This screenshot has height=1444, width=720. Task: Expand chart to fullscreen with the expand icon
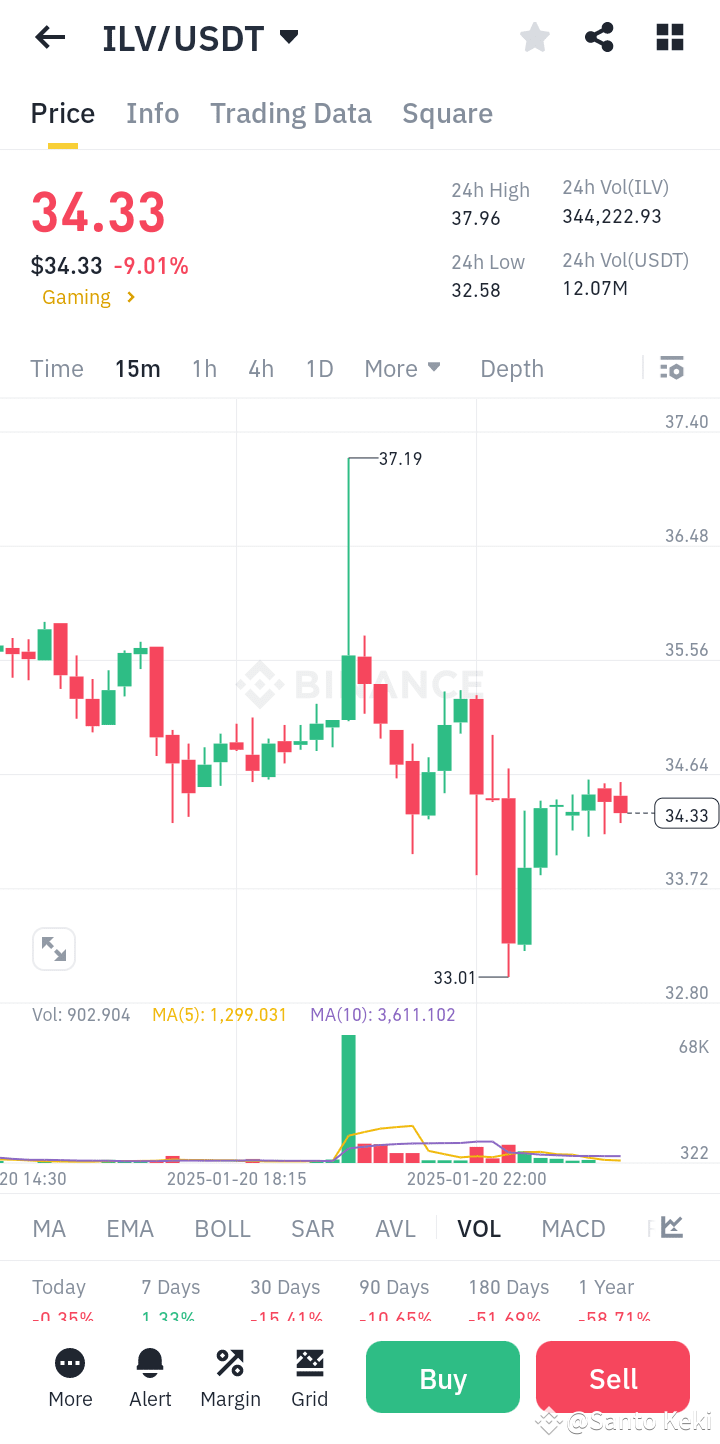click(54, 948)
